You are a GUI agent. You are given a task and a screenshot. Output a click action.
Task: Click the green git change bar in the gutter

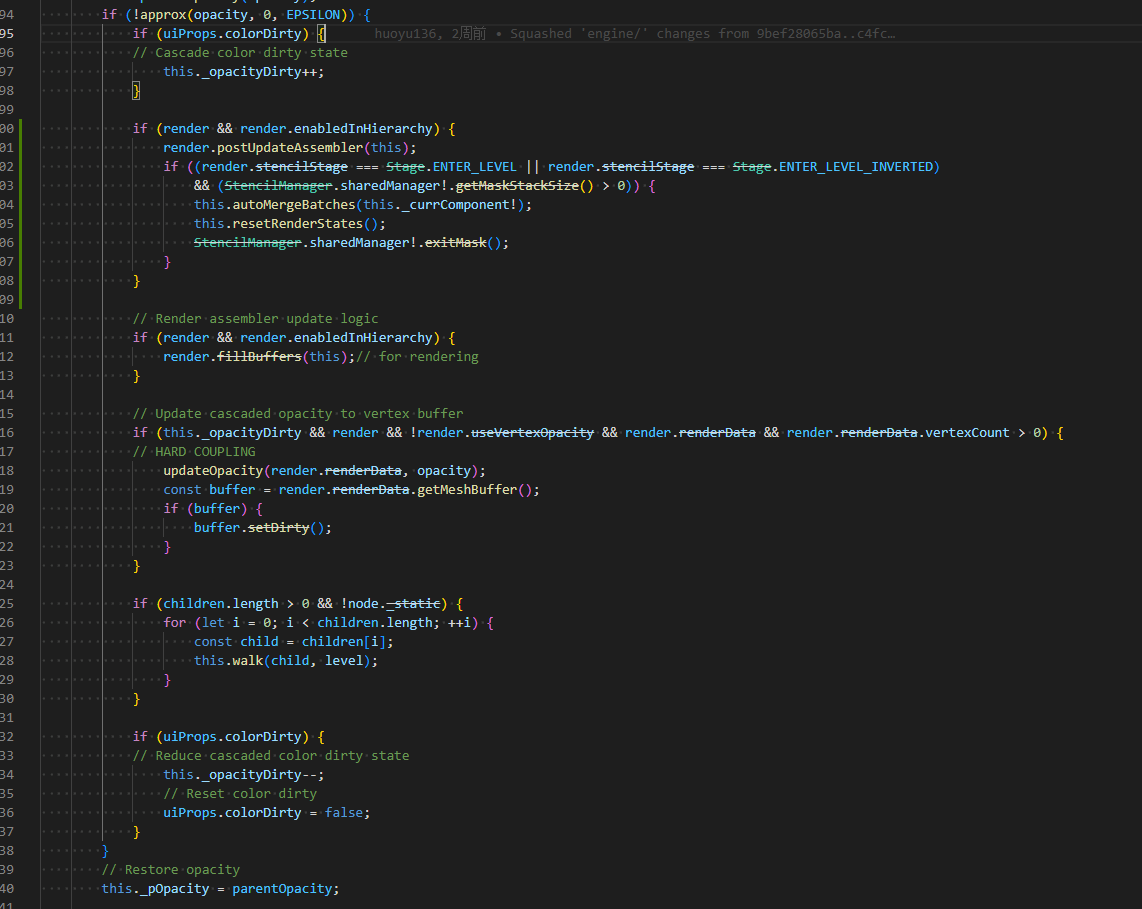[20, 213]
